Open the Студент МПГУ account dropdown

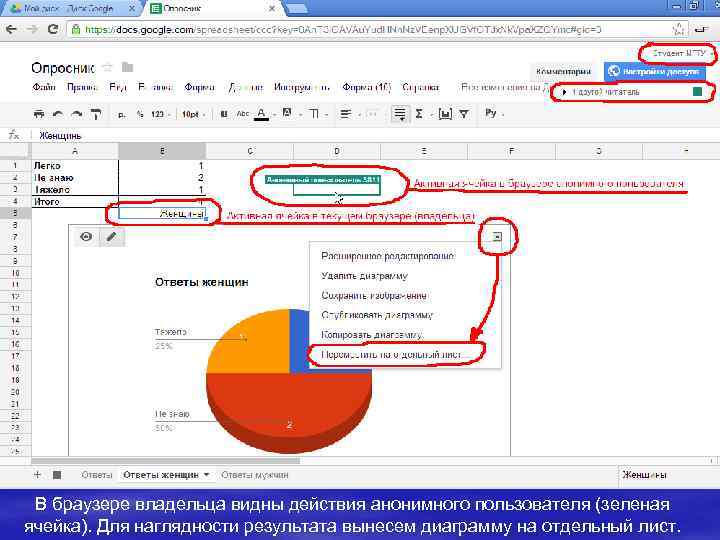point(681,53)
